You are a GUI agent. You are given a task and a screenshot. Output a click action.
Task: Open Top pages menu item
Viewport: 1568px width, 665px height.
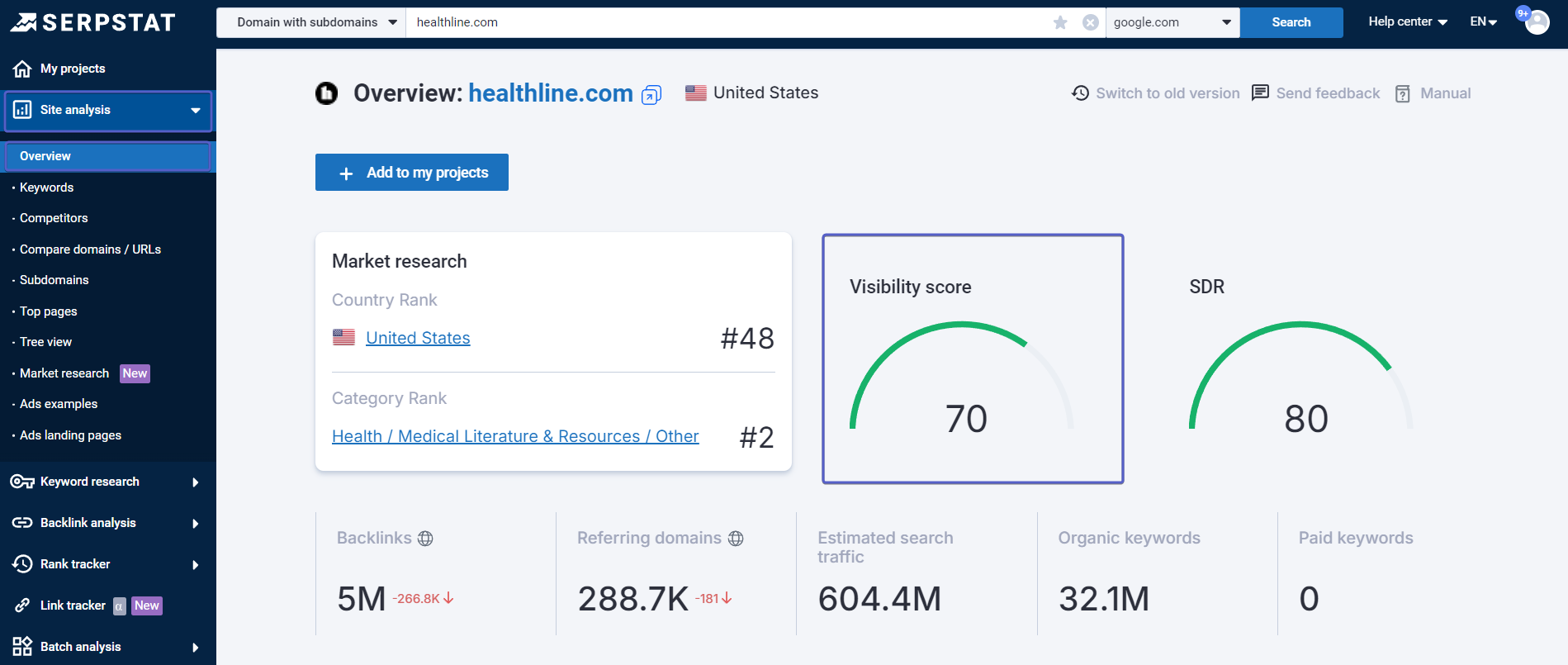coord(48,311)
